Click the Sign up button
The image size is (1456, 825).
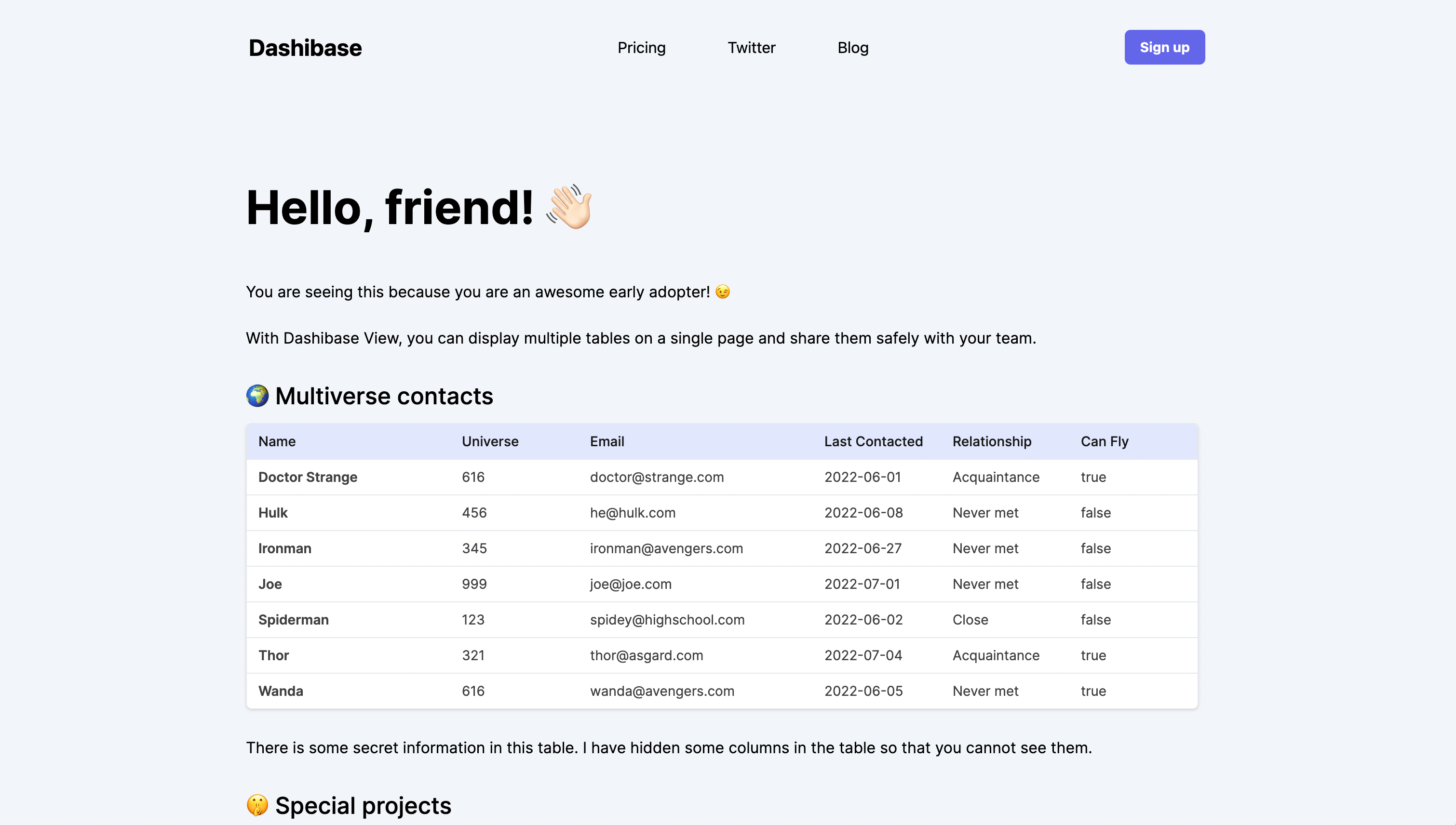[x=1165, y=47]
